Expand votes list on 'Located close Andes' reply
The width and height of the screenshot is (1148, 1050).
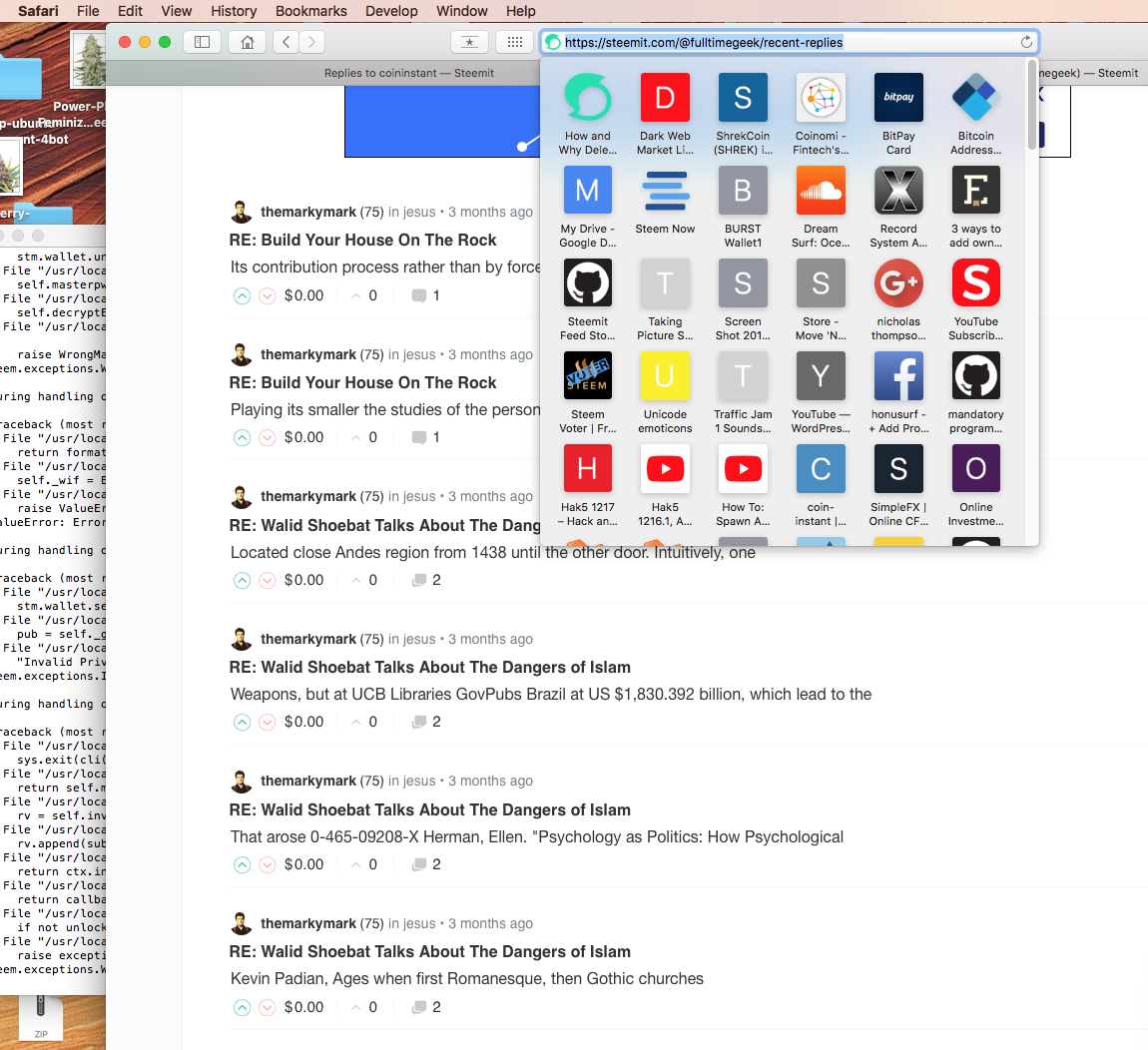point(364,580)
